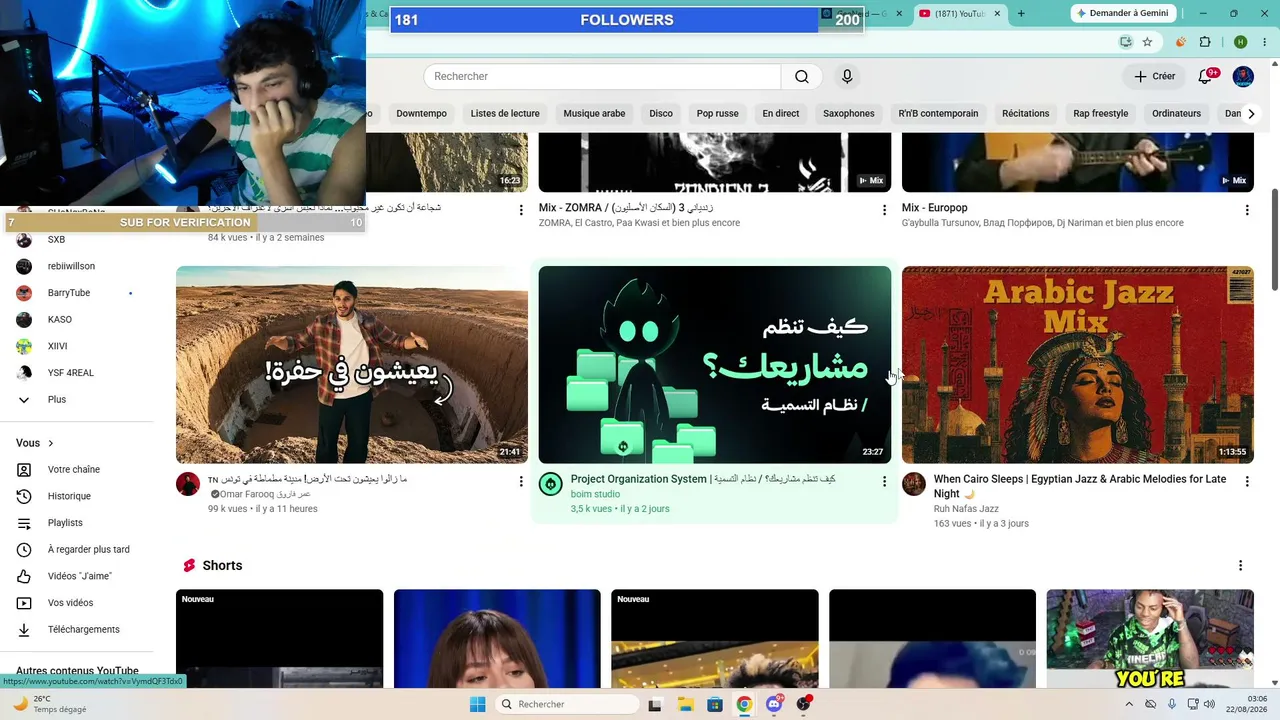Select the Disco category chip

[661, 114]
